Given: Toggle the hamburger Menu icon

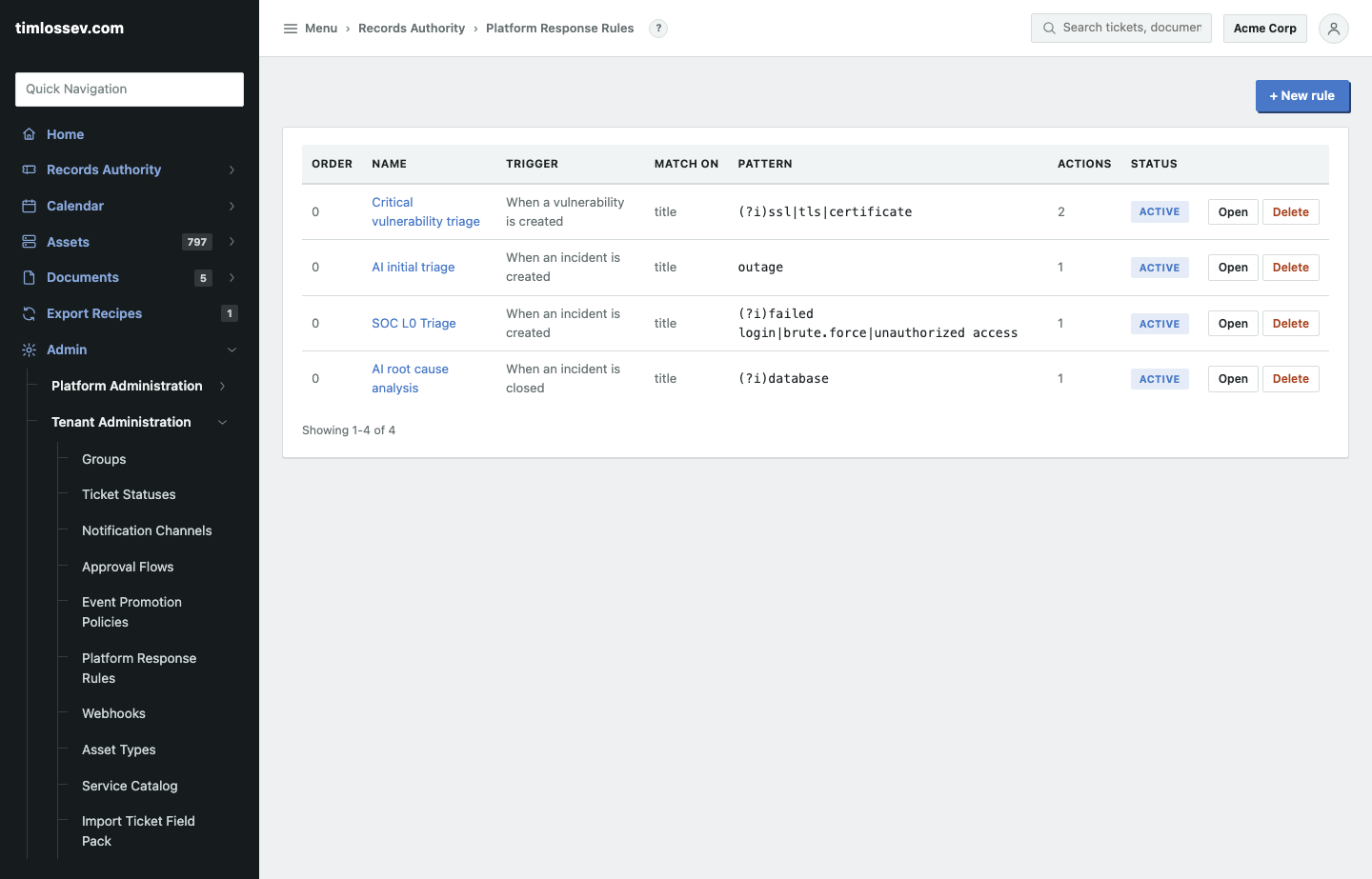Looking at the screenshot, I should [x=291, y=29].
